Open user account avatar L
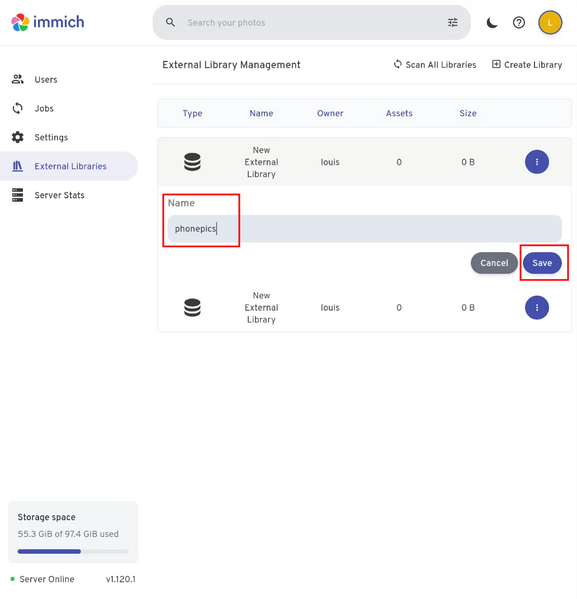 [x=550, y=23]
